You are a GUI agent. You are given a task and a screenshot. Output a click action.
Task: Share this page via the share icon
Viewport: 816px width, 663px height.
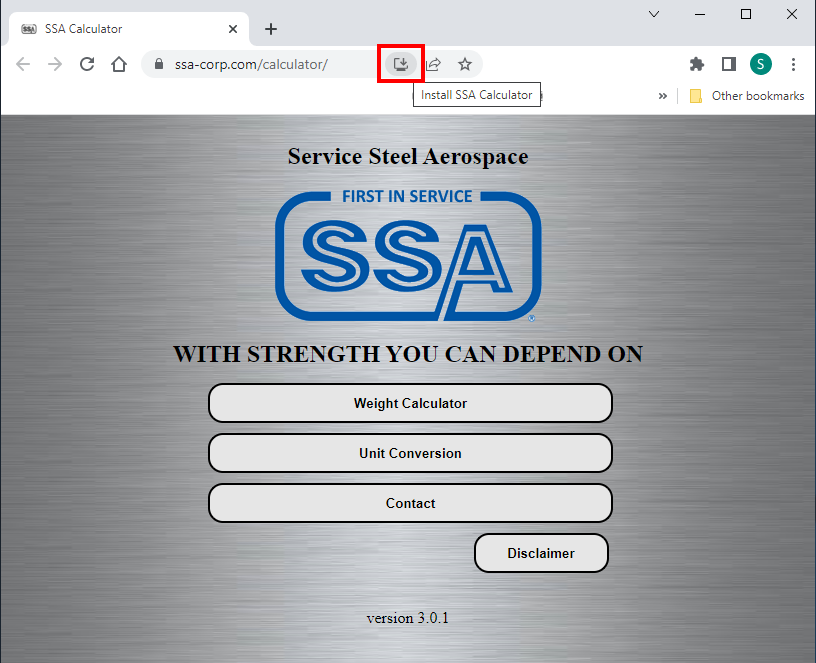click(433, 64)
